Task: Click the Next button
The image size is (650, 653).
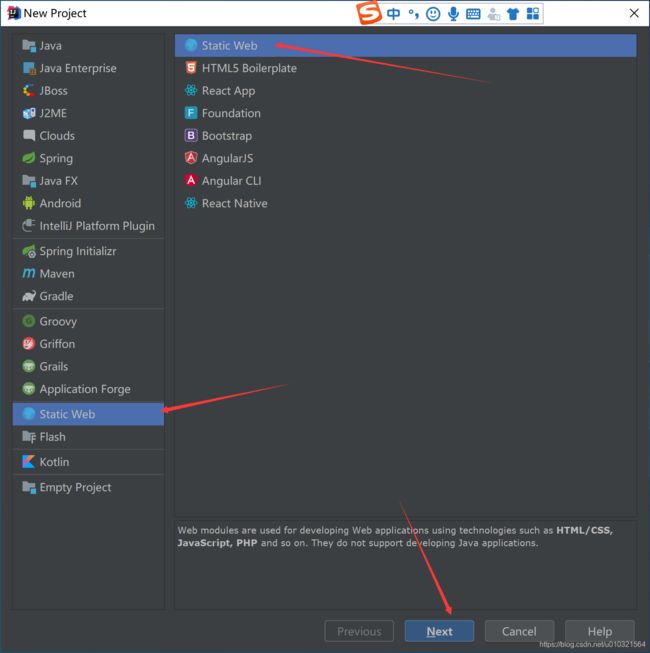Action: pyautogui.click(x=439, y=631)
